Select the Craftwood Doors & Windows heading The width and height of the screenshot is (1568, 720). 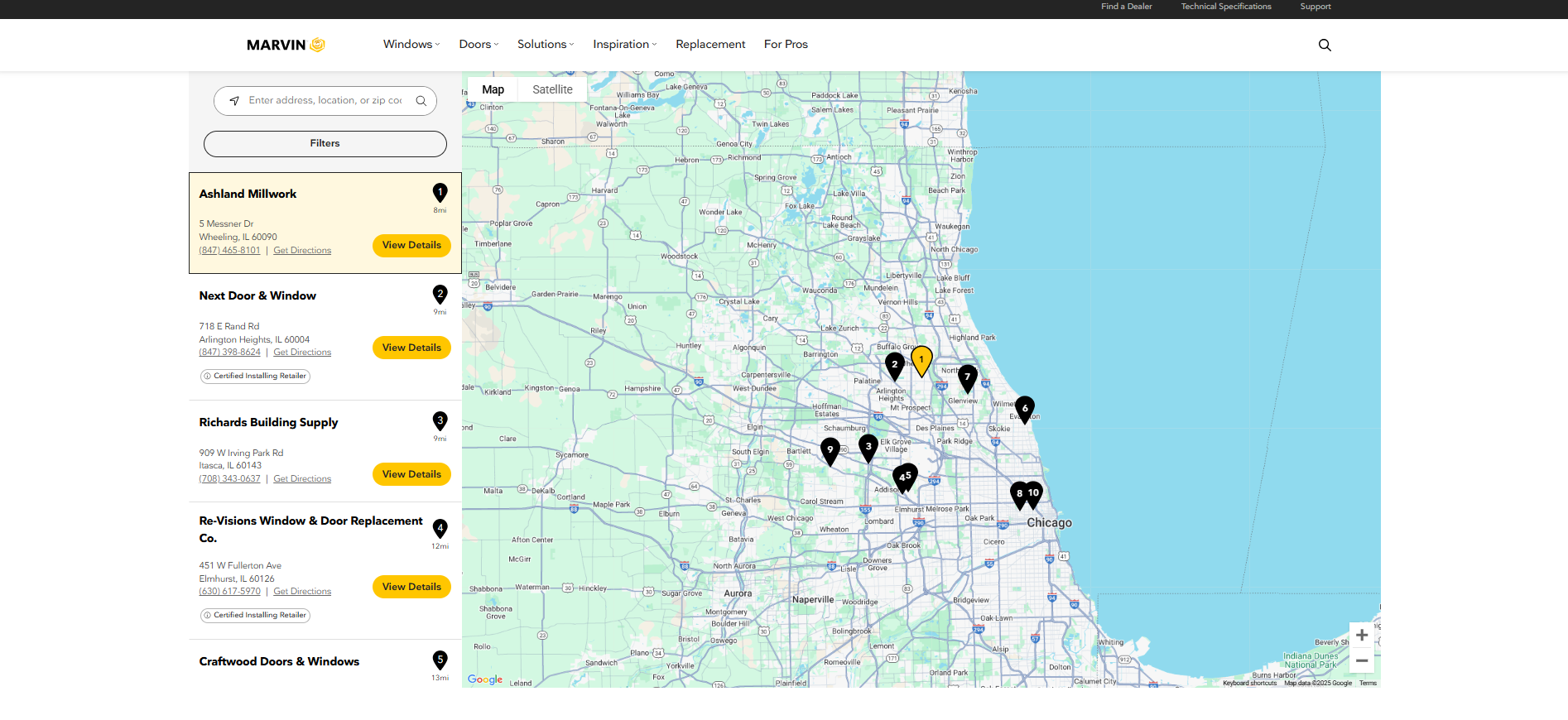[279, 661]
